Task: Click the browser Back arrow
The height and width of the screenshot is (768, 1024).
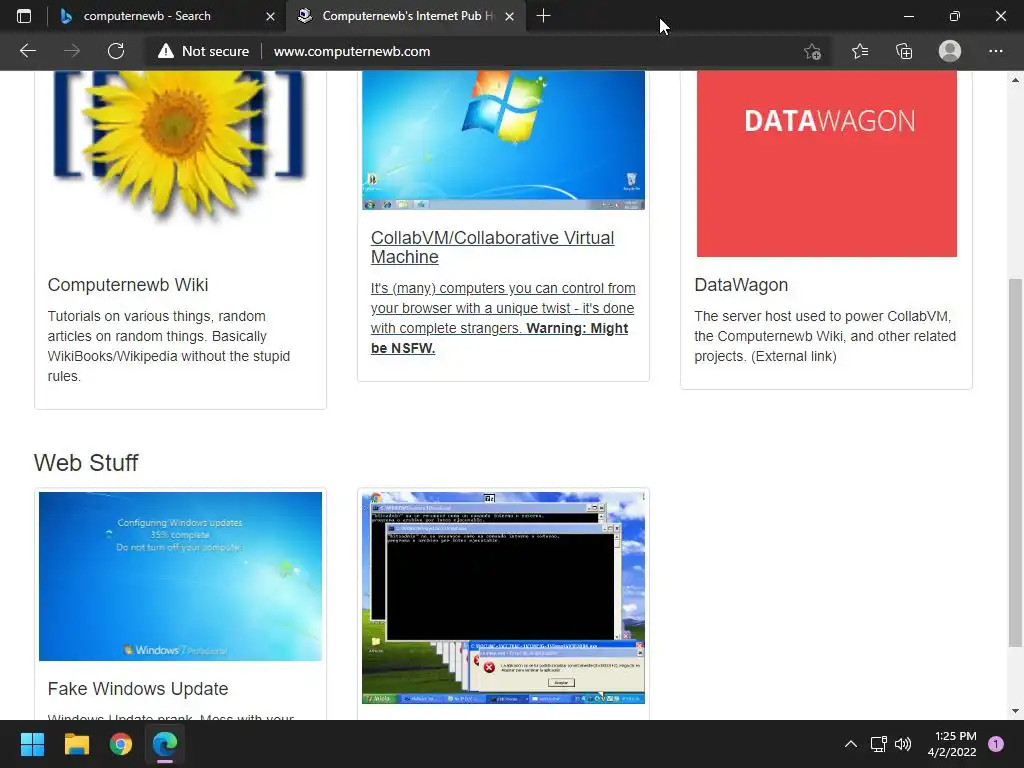Action: (27, 51)
